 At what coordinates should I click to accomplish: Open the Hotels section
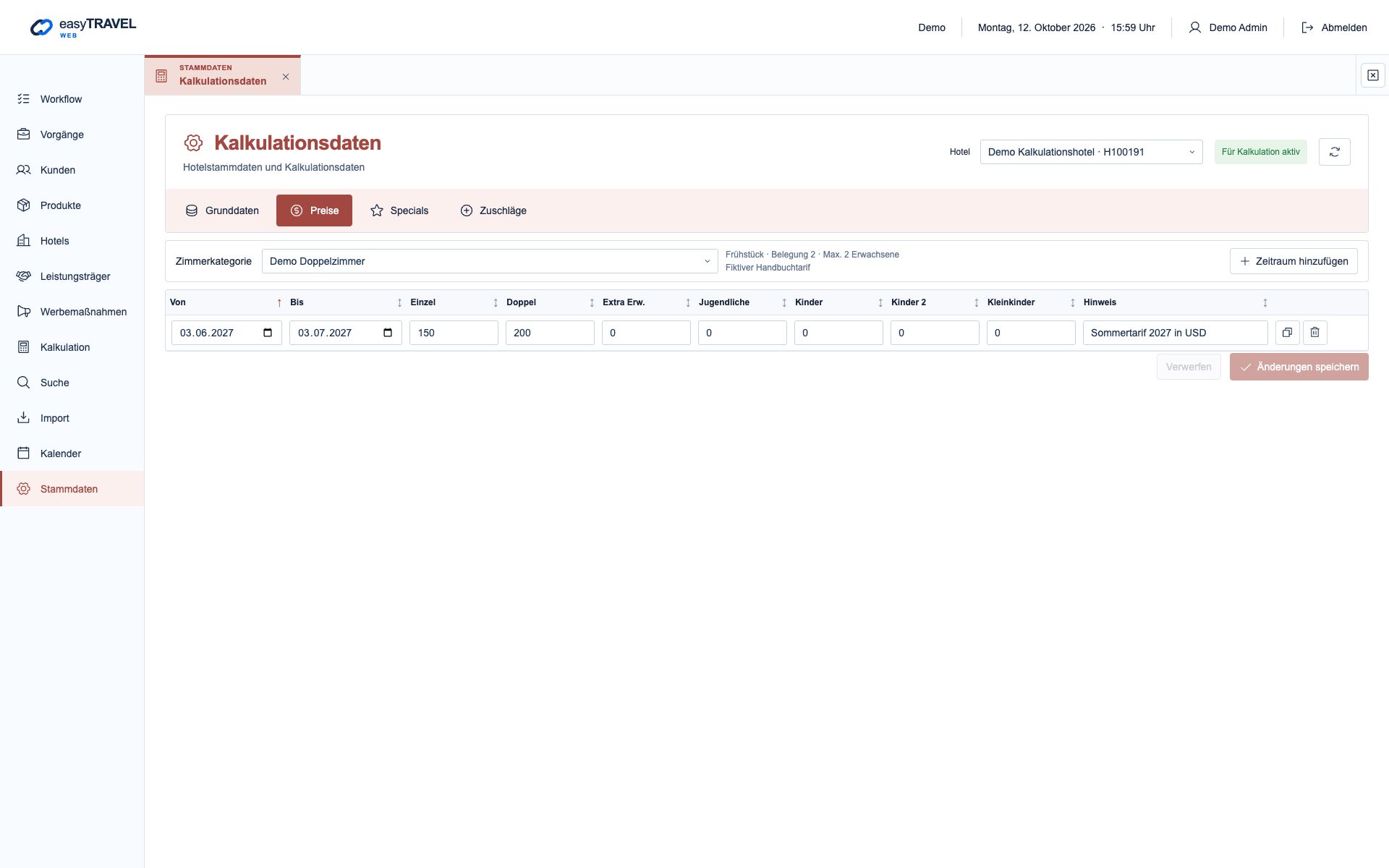[x=72, y=241]
